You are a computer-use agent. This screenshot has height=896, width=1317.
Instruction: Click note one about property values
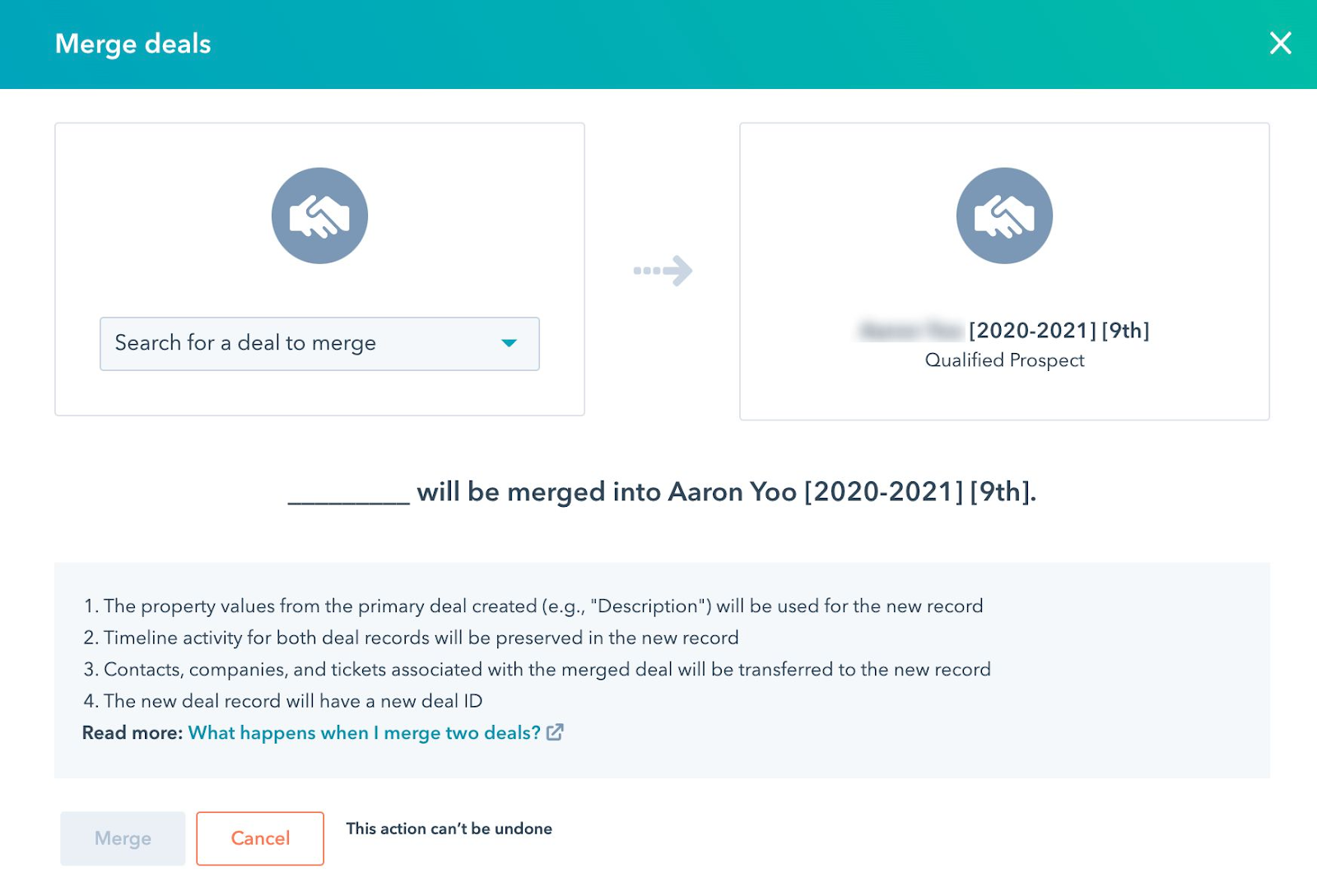(533, 606)
